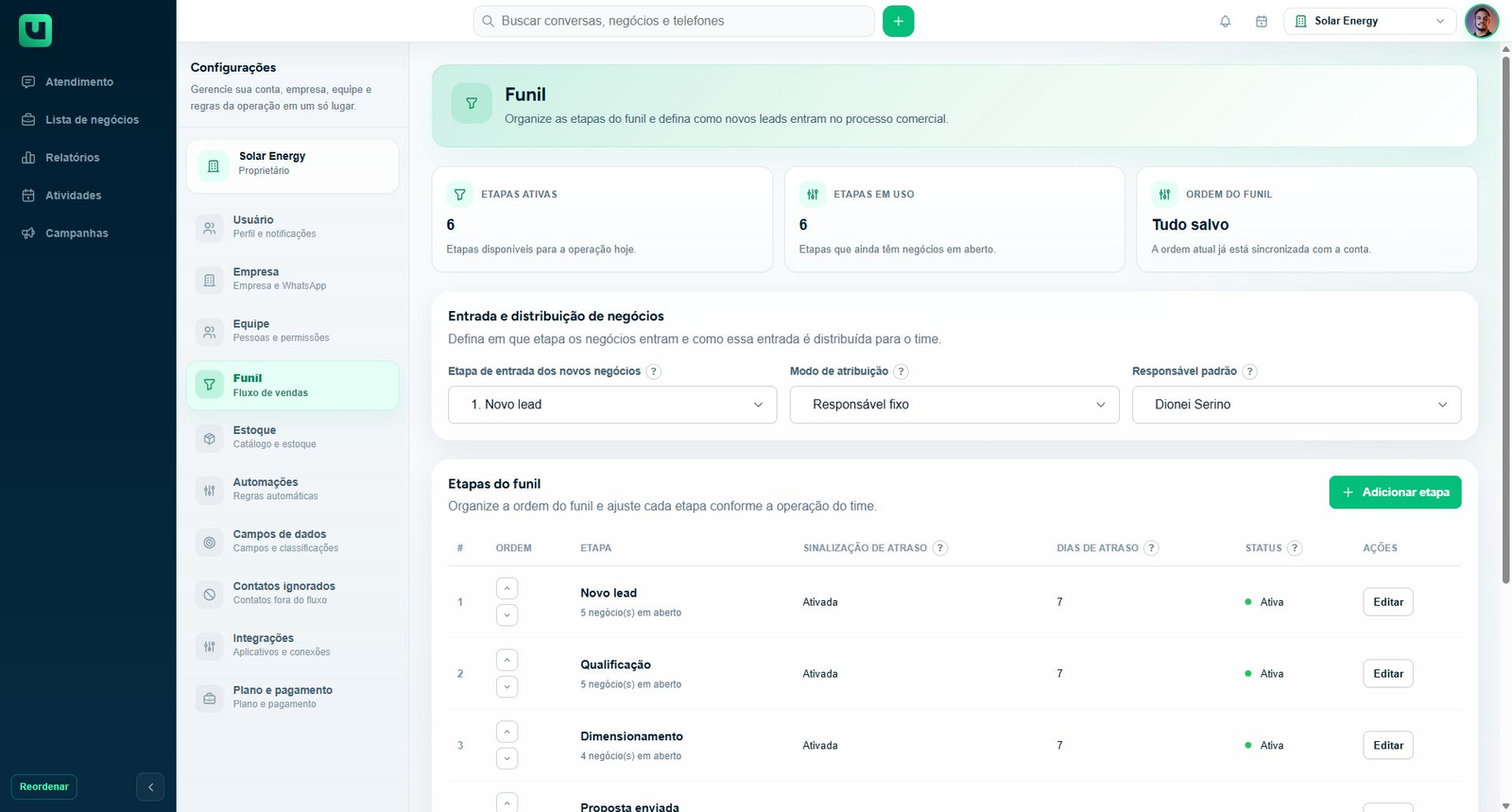Edit the Novo lead stage
The image size is (1512, 812).
1388,602
